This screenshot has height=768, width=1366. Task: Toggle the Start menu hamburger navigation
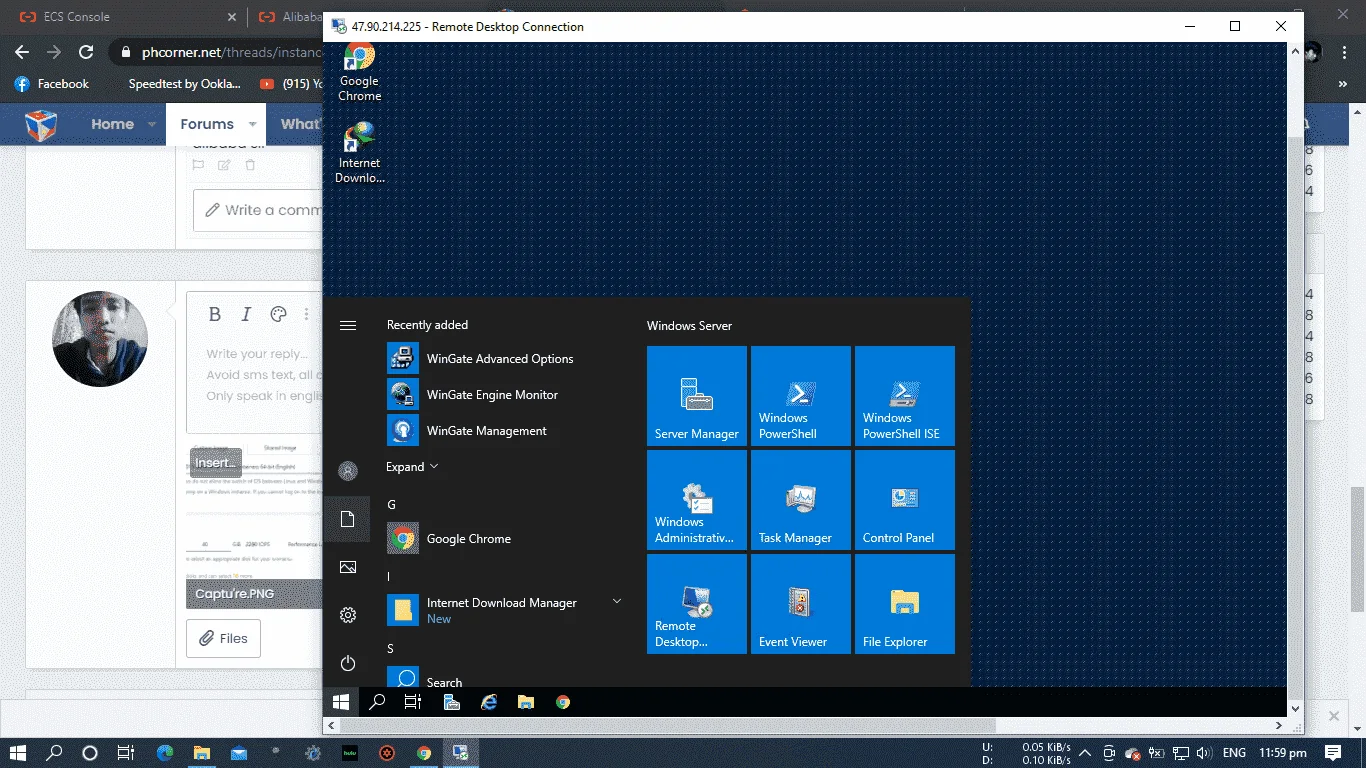point(348,325)
